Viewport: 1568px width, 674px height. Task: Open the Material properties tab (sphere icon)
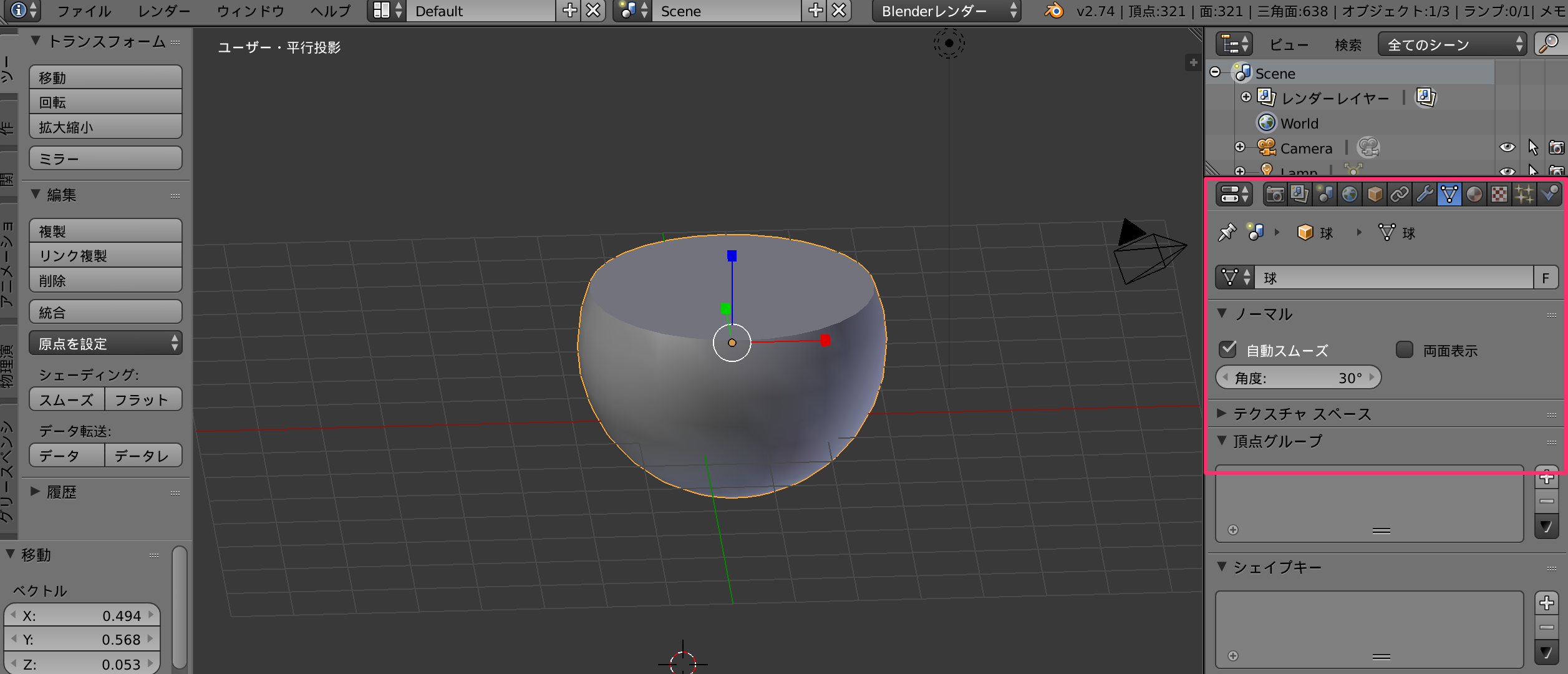(1474, 195)
